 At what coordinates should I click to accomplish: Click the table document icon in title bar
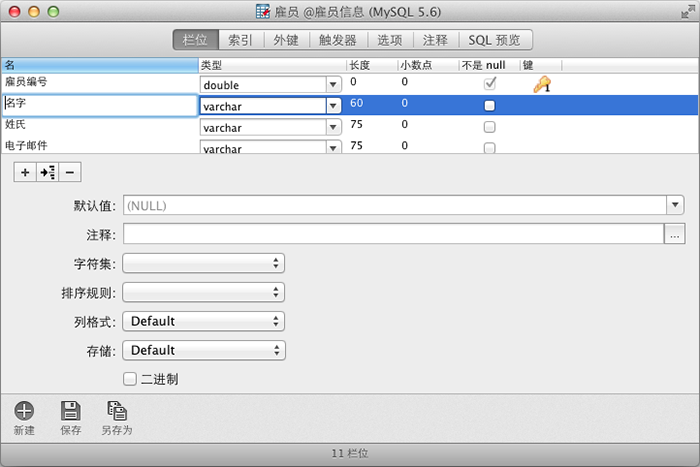pyautogui.click(x=262, y=12)
